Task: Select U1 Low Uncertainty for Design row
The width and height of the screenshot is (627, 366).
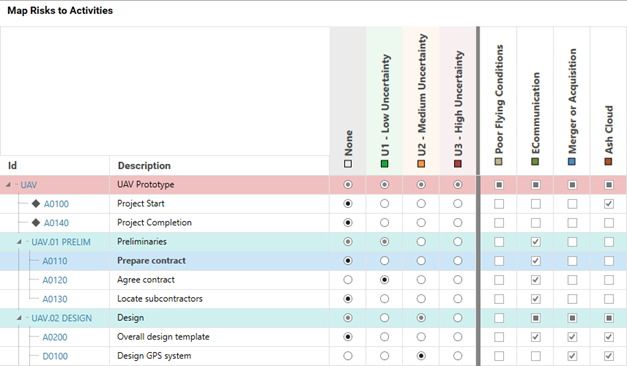Action: click(385, 318)
